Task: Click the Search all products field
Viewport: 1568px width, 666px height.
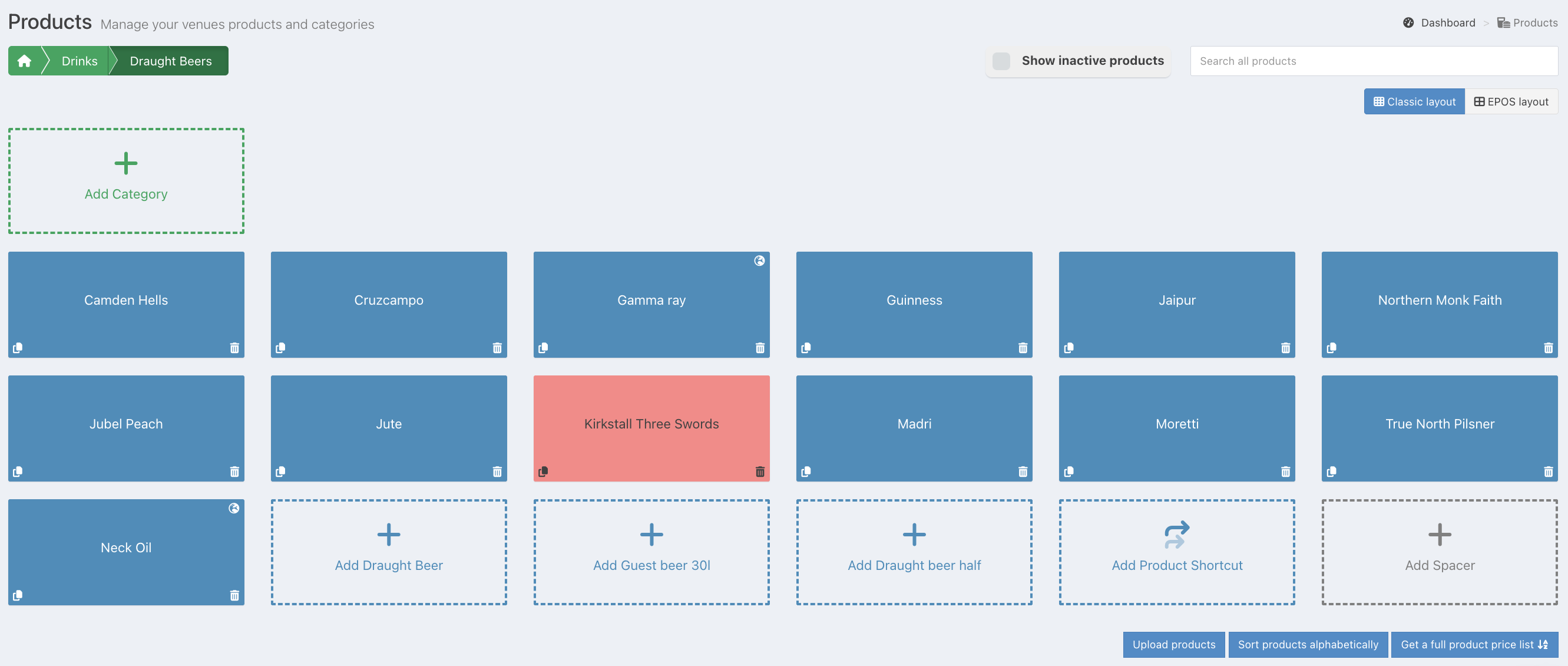Action: [x=1374, y=61]
